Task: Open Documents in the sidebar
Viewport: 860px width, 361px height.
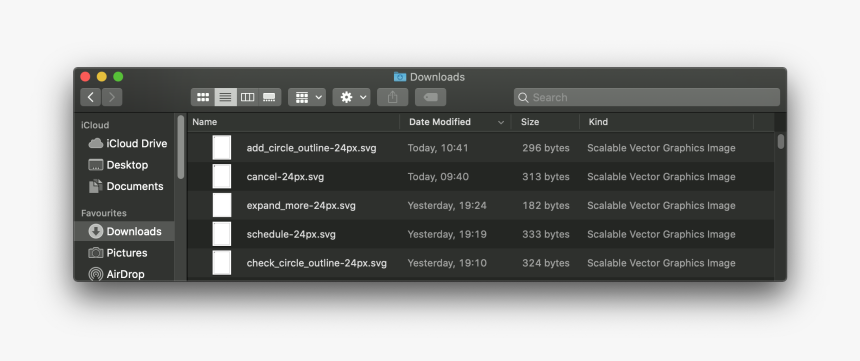Action: (x=126, y=186)
